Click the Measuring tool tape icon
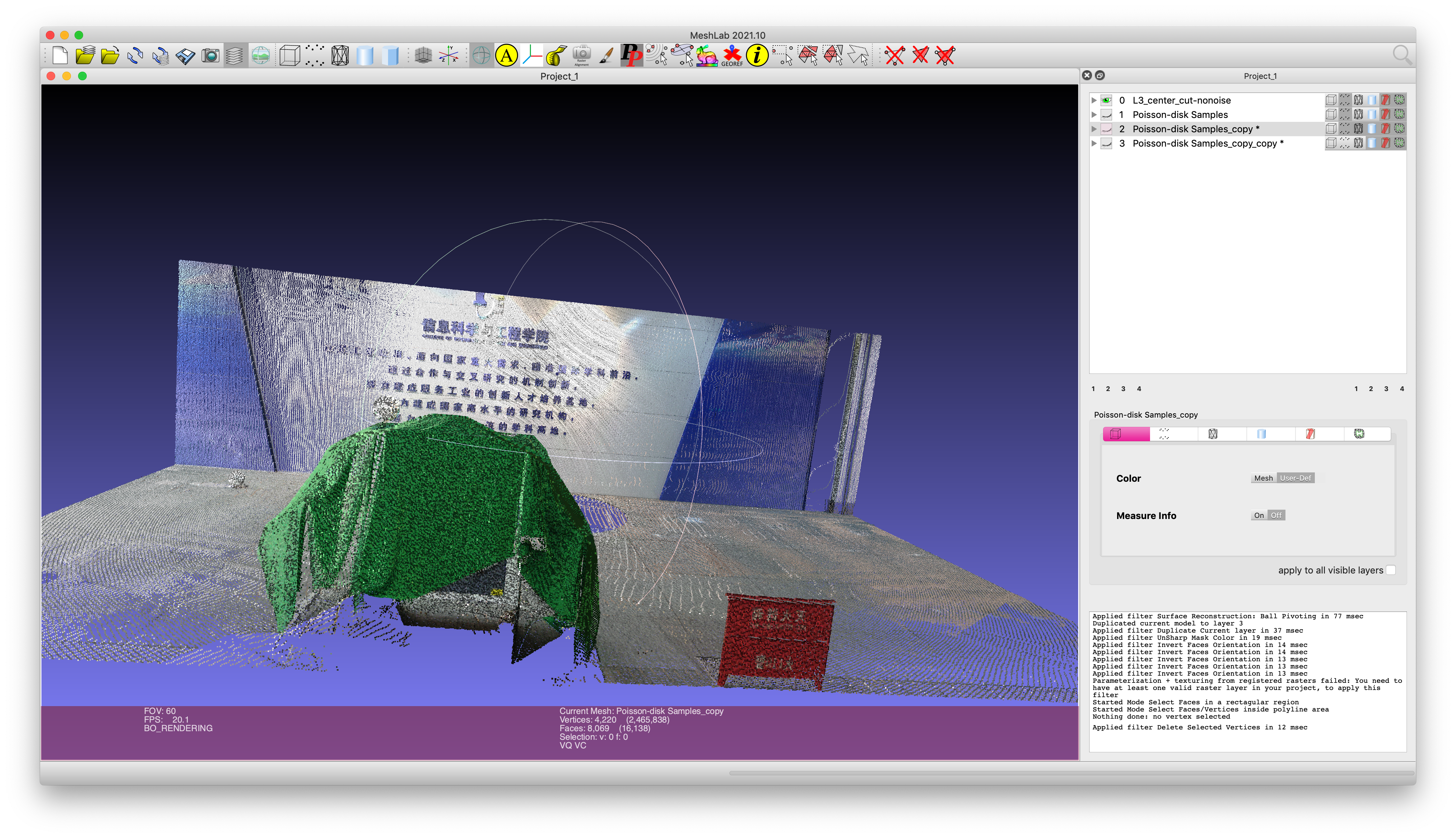Screen dimensions: 1456x838 [556, 56]
